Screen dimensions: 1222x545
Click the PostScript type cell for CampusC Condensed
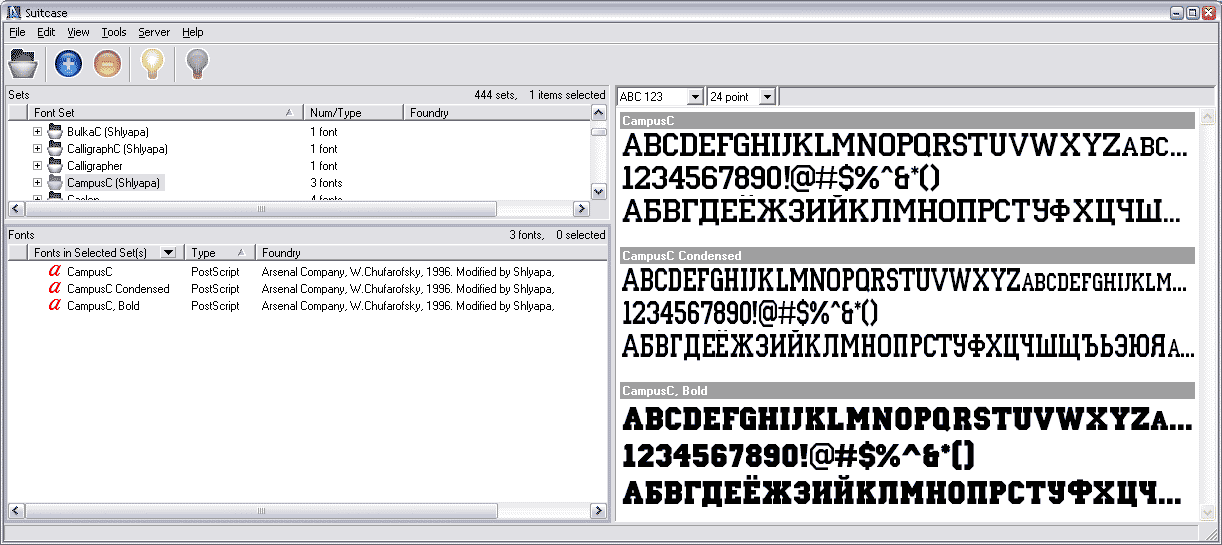pyautogui.click(x=215, y=288)
